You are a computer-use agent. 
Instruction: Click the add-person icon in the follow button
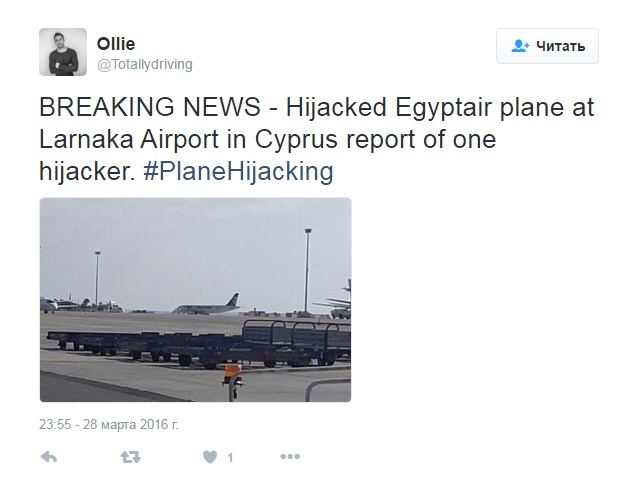[x=520, y=46]
